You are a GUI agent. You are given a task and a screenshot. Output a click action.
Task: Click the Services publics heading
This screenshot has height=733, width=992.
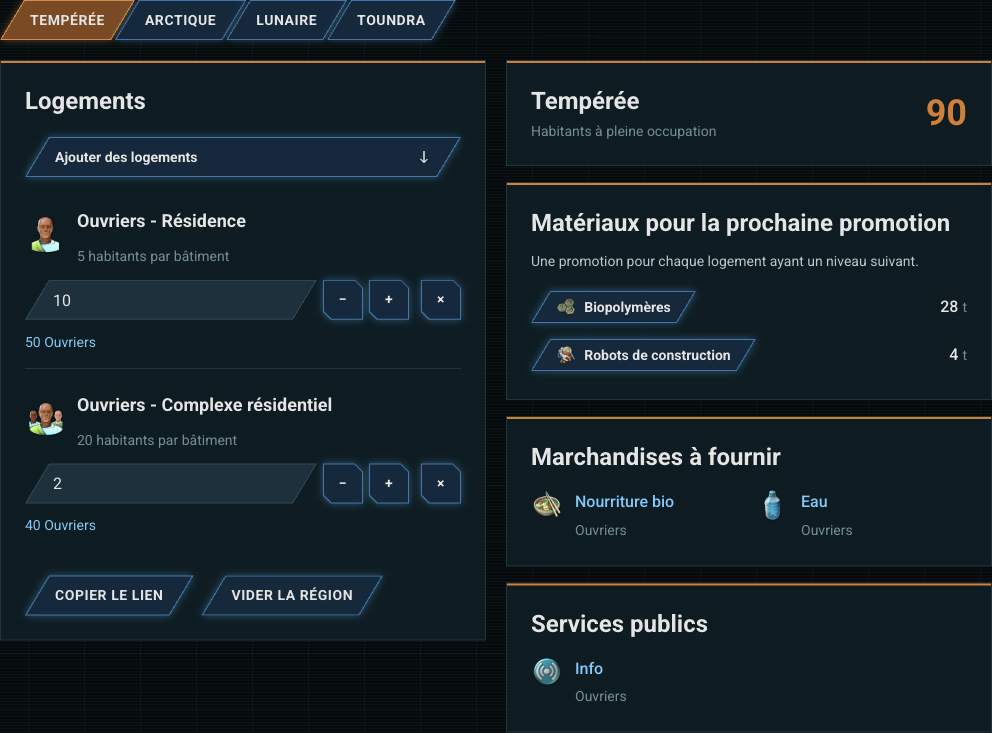619,624
